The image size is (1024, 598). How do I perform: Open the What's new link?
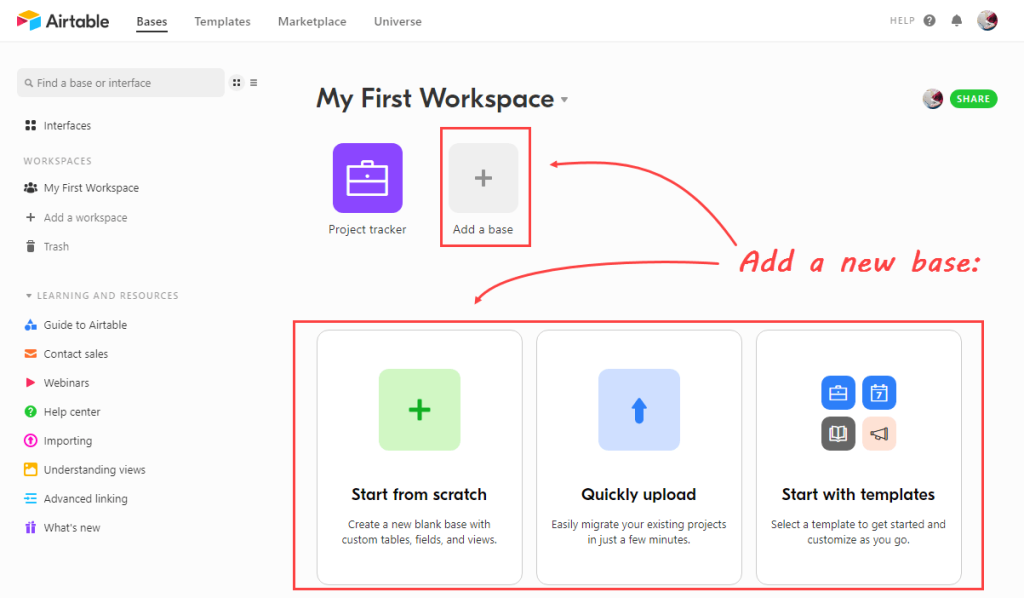tap(72, 527)
